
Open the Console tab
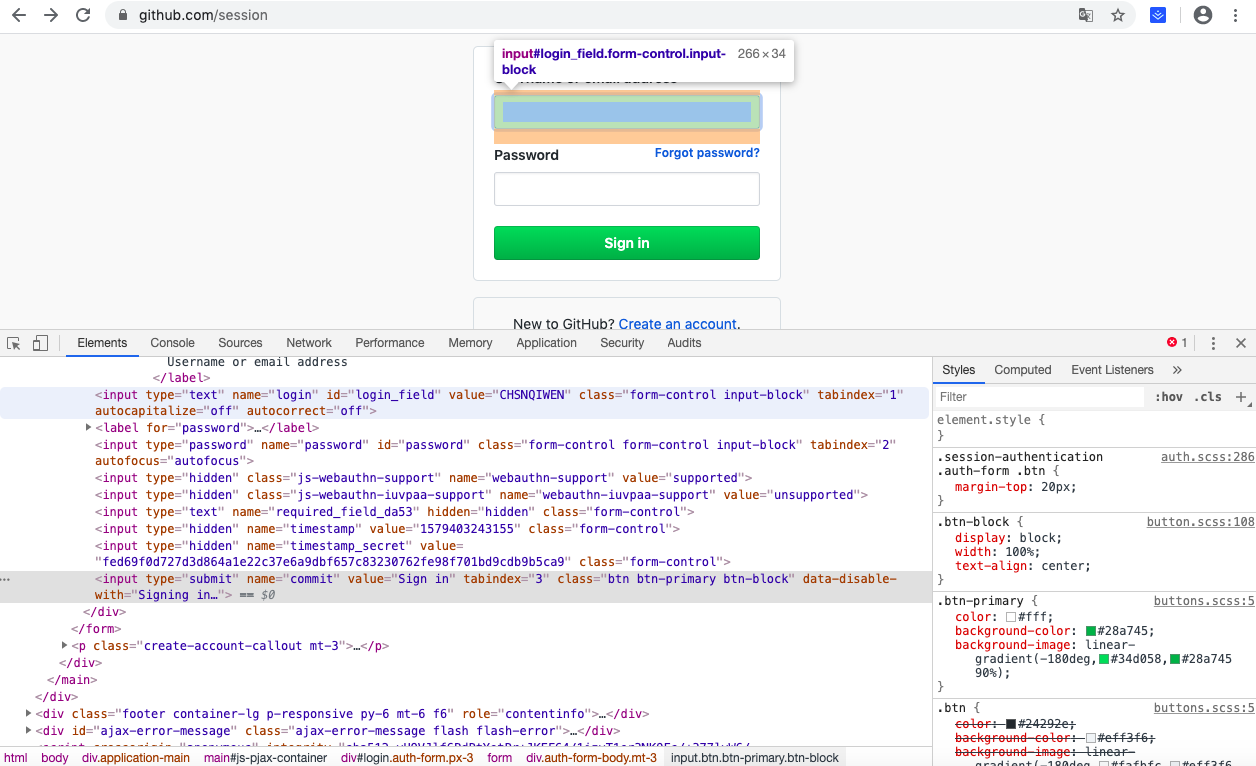172,343
